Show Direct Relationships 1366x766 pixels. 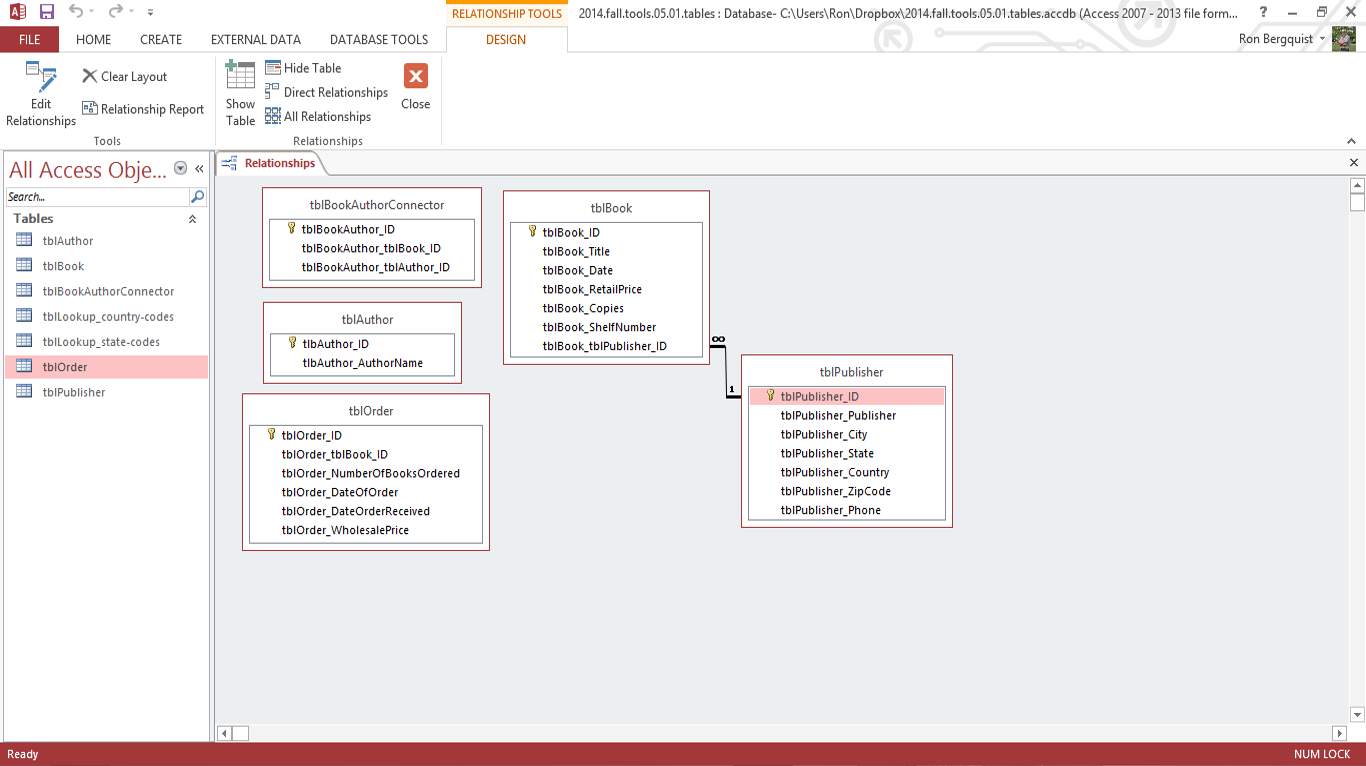click(326, 92)
